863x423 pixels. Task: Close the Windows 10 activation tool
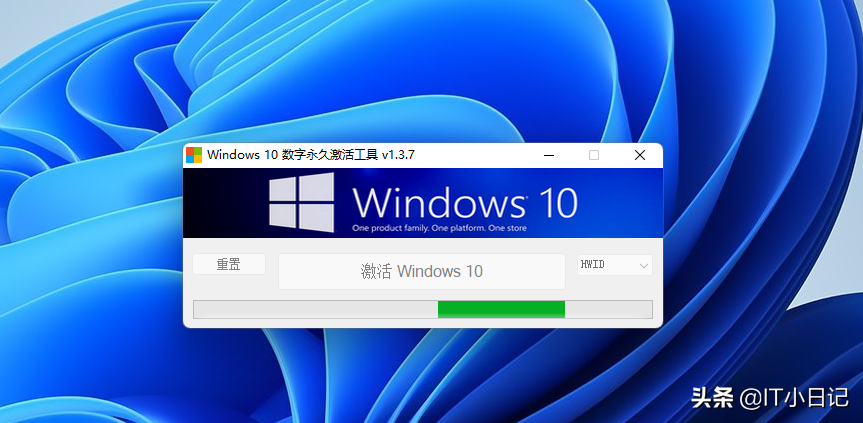pyautogui.click(x=640, y=156)
